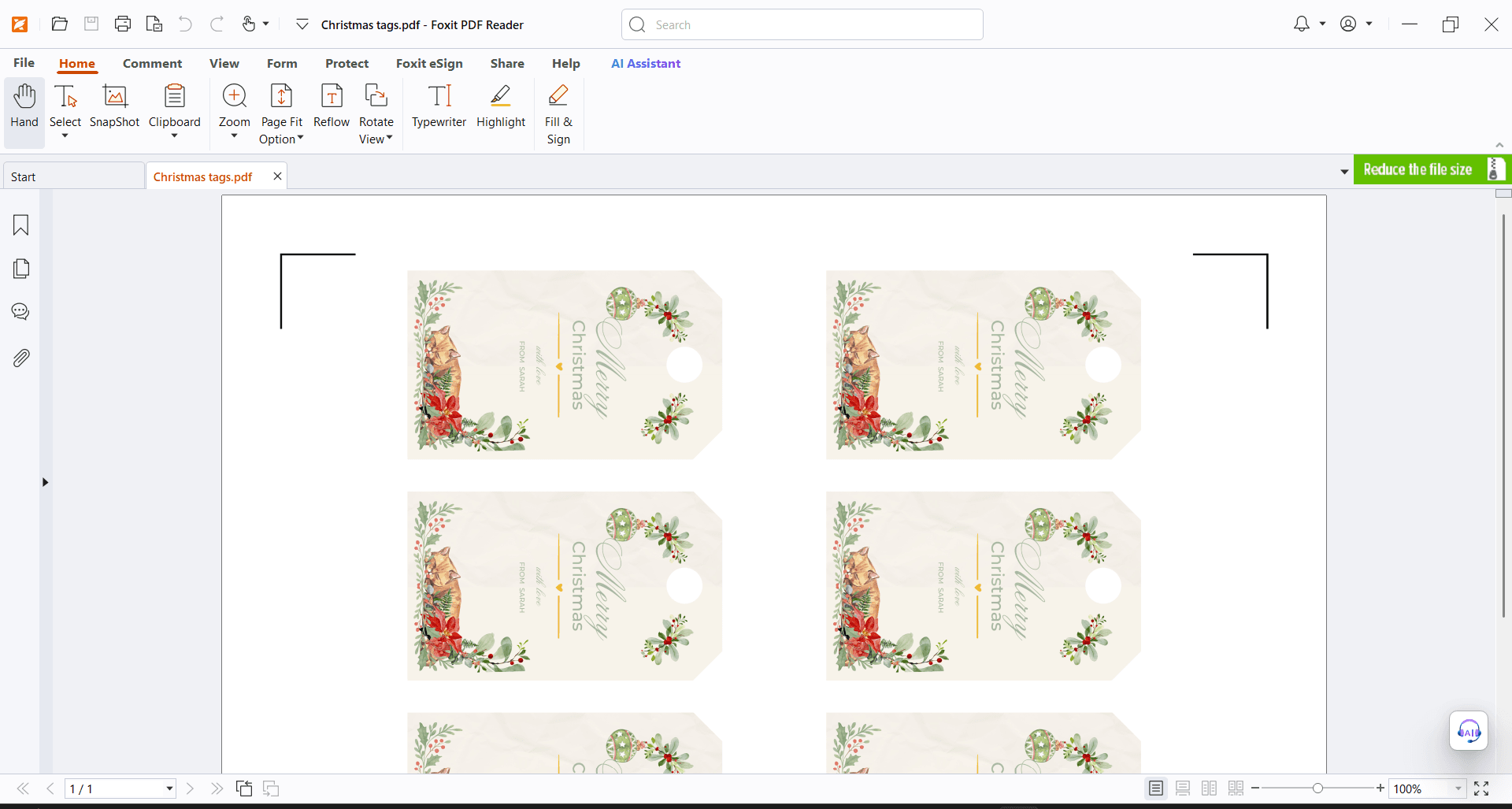Open the File menu

click(x=24, y=63)
